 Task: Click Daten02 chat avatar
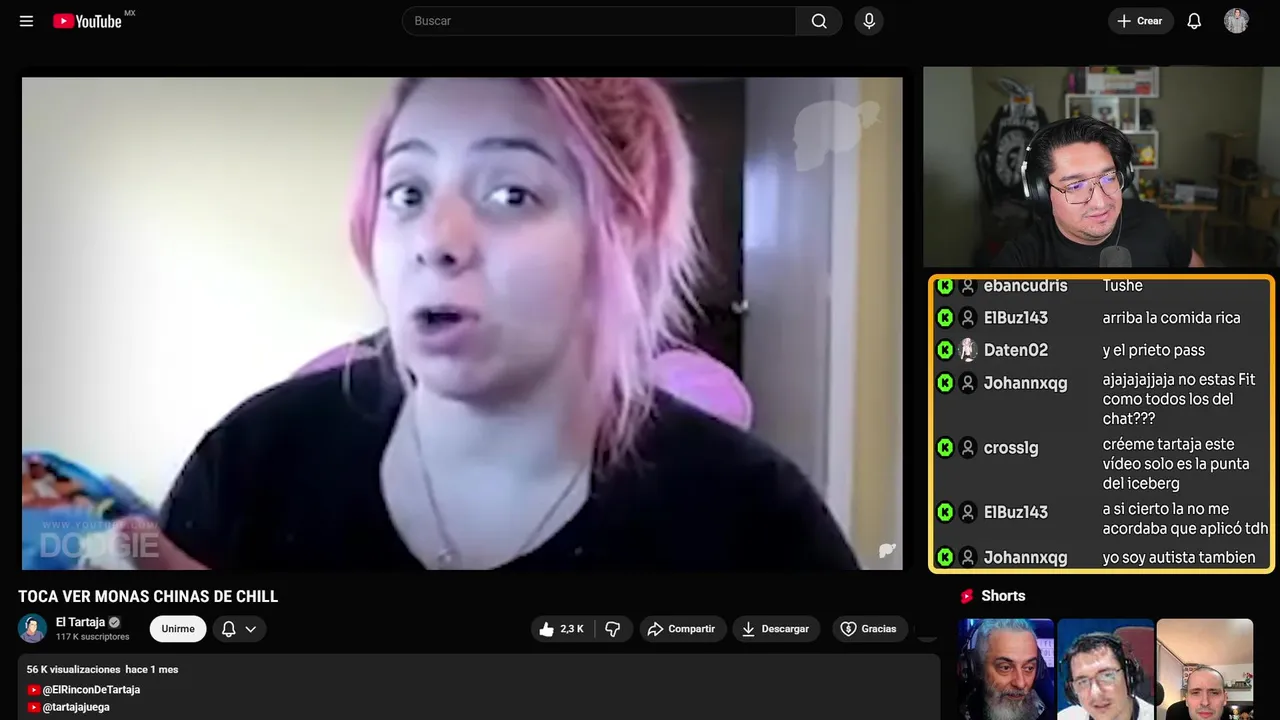(968, 350)
